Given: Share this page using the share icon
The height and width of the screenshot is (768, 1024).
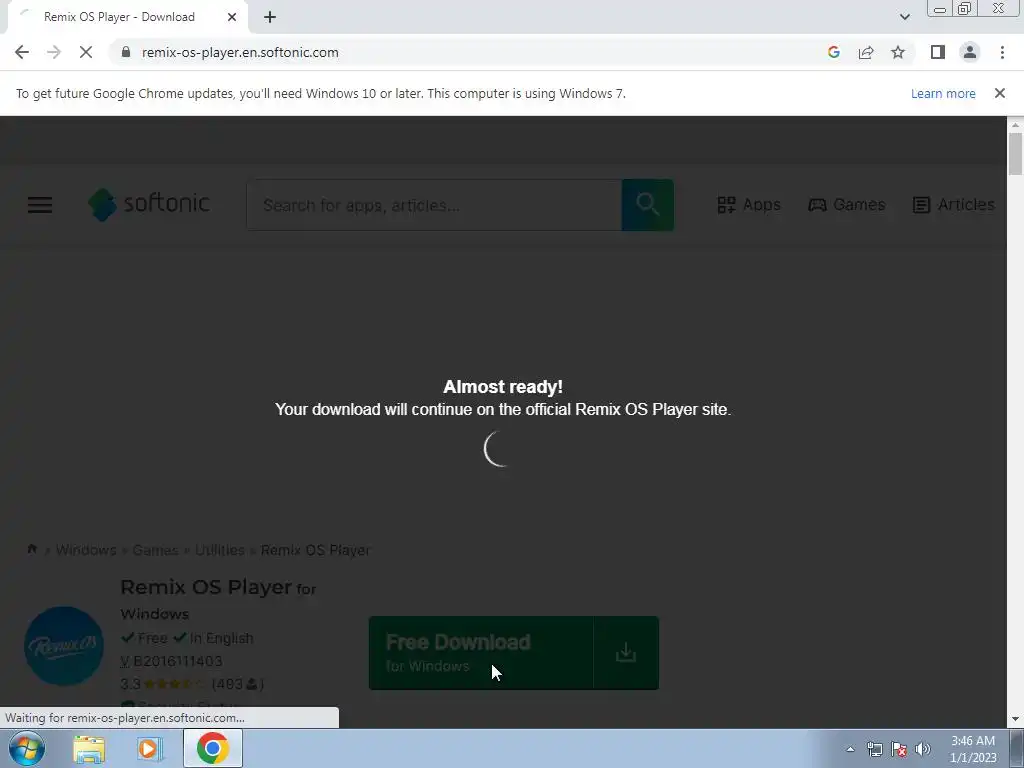Looking at the screenshot, I should click(866, 52).
